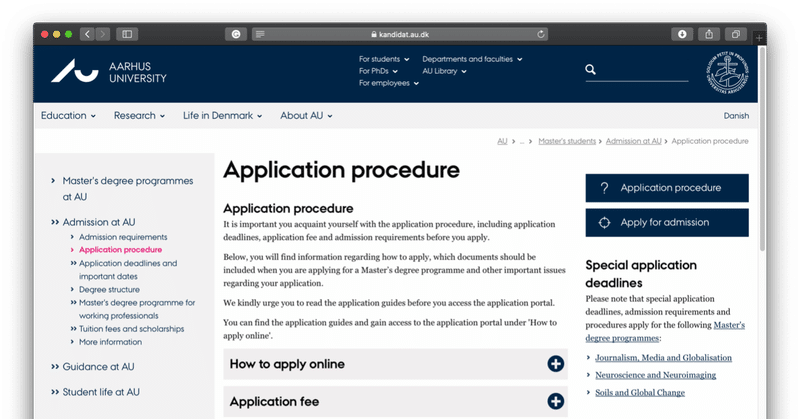800x419 pixels.
Task: Open the Research menu
Action: pyautogui.click(x=139, y=116)
